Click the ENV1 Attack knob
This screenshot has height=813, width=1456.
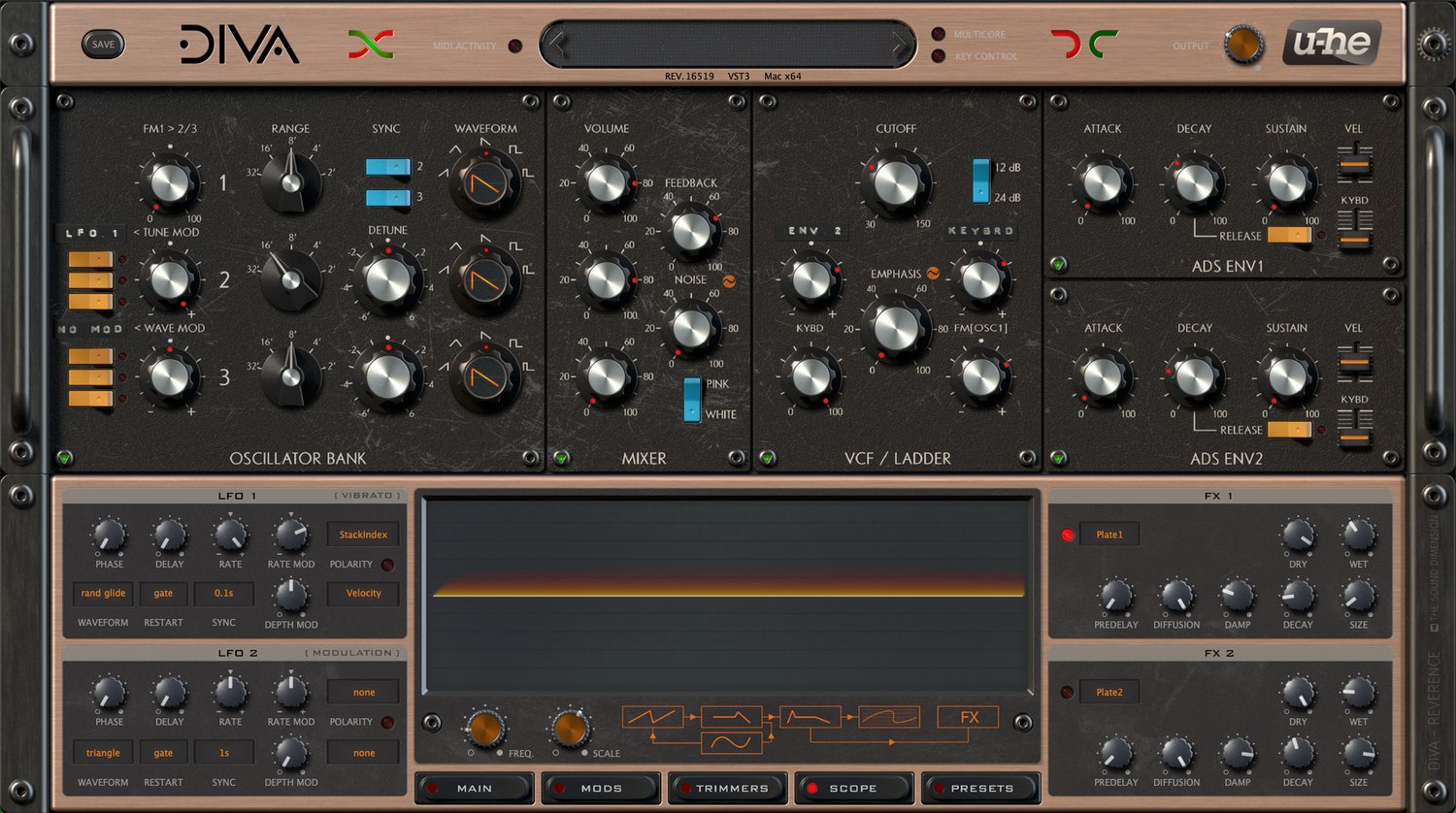pyautogui.click(x=1103, y=182)
